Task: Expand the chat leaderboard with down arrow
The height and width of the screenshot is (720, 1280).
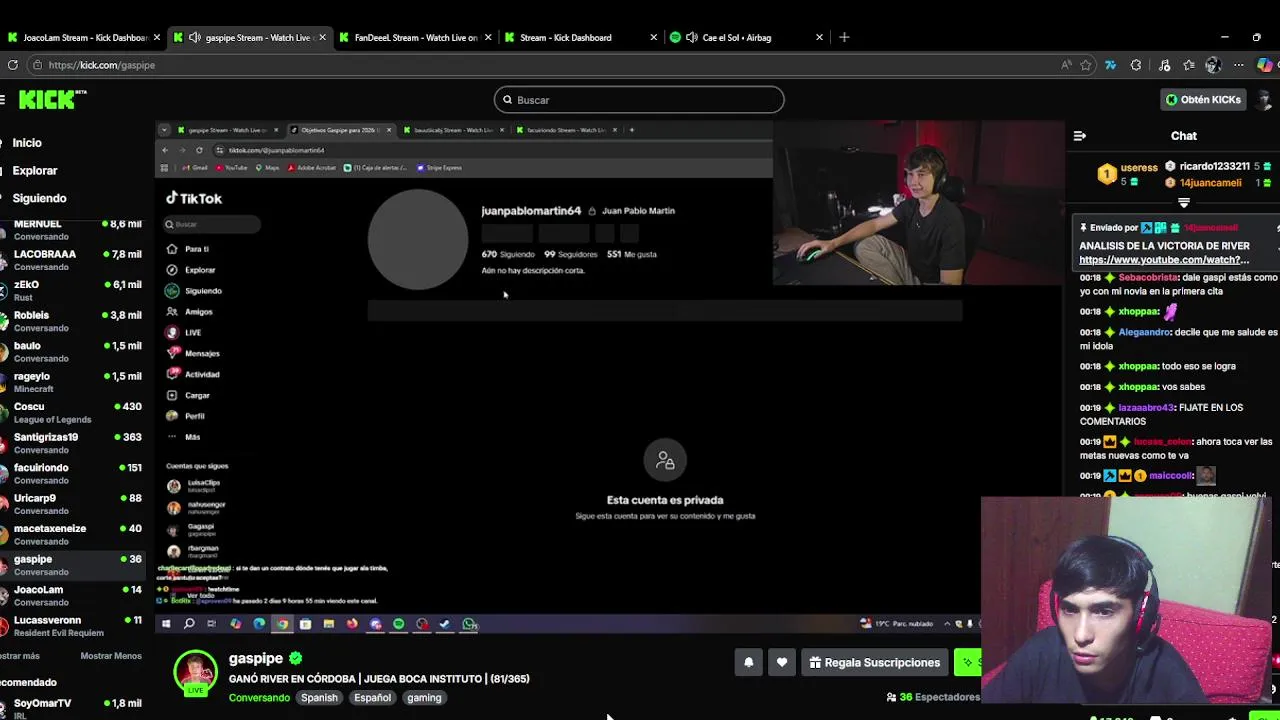Action: coord(1183,203)
